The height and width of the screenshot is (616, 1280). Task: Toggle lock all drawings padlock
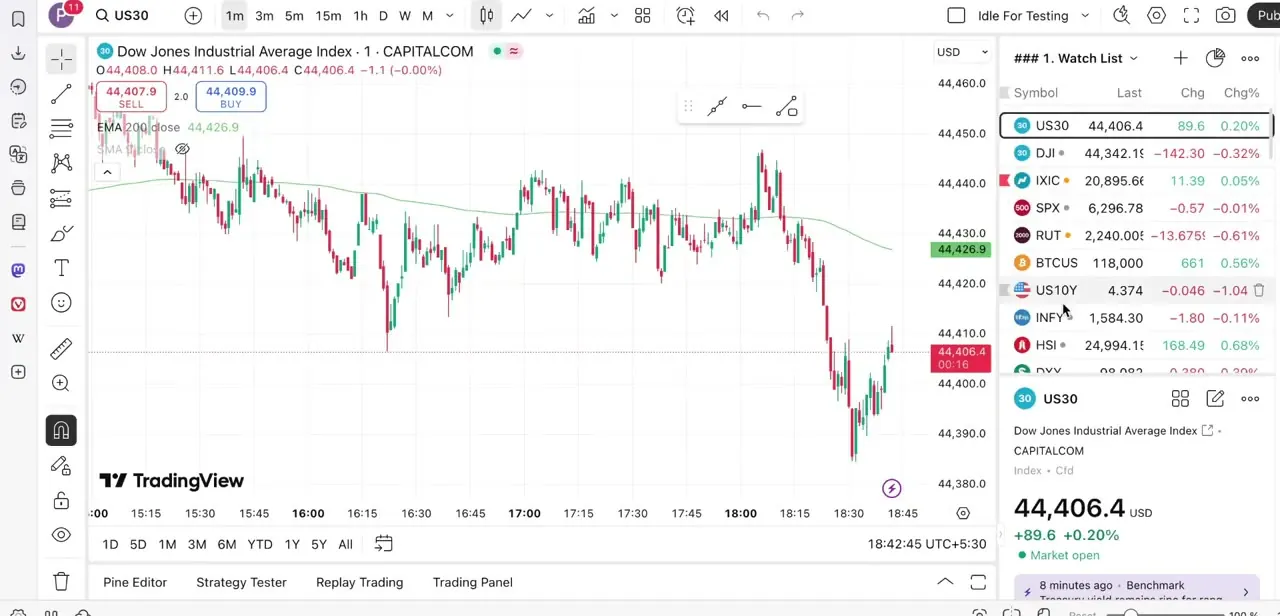pyautogui.click(x=61, y=500)
